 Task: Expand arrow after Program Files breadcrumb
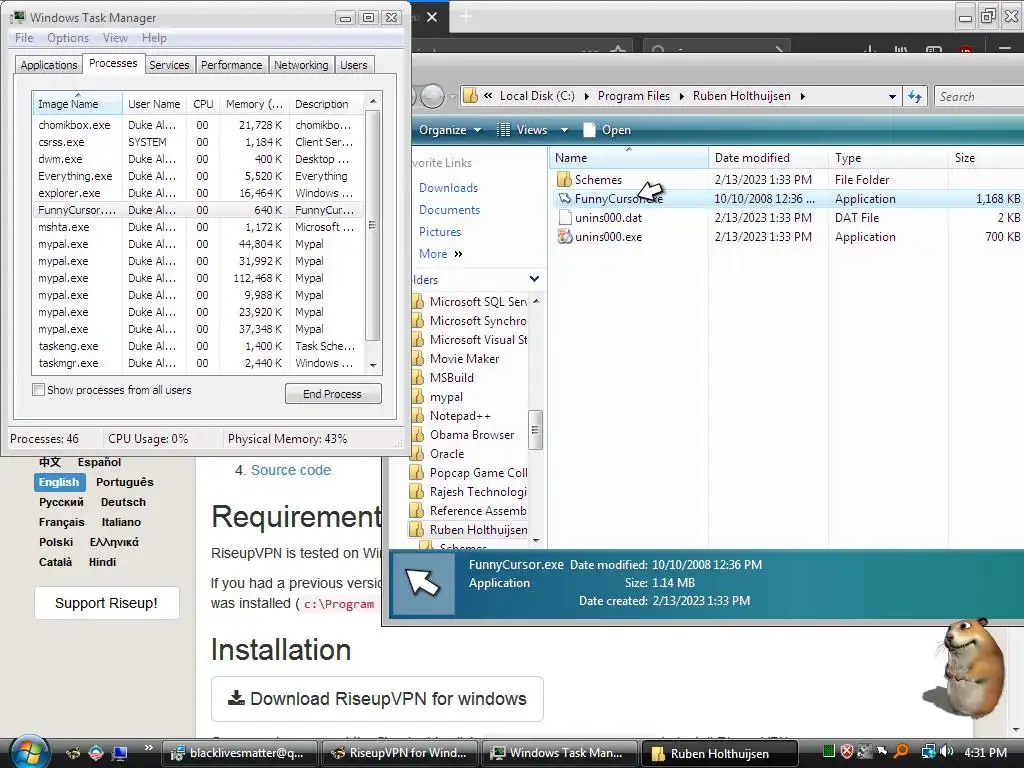coord(681,97)
